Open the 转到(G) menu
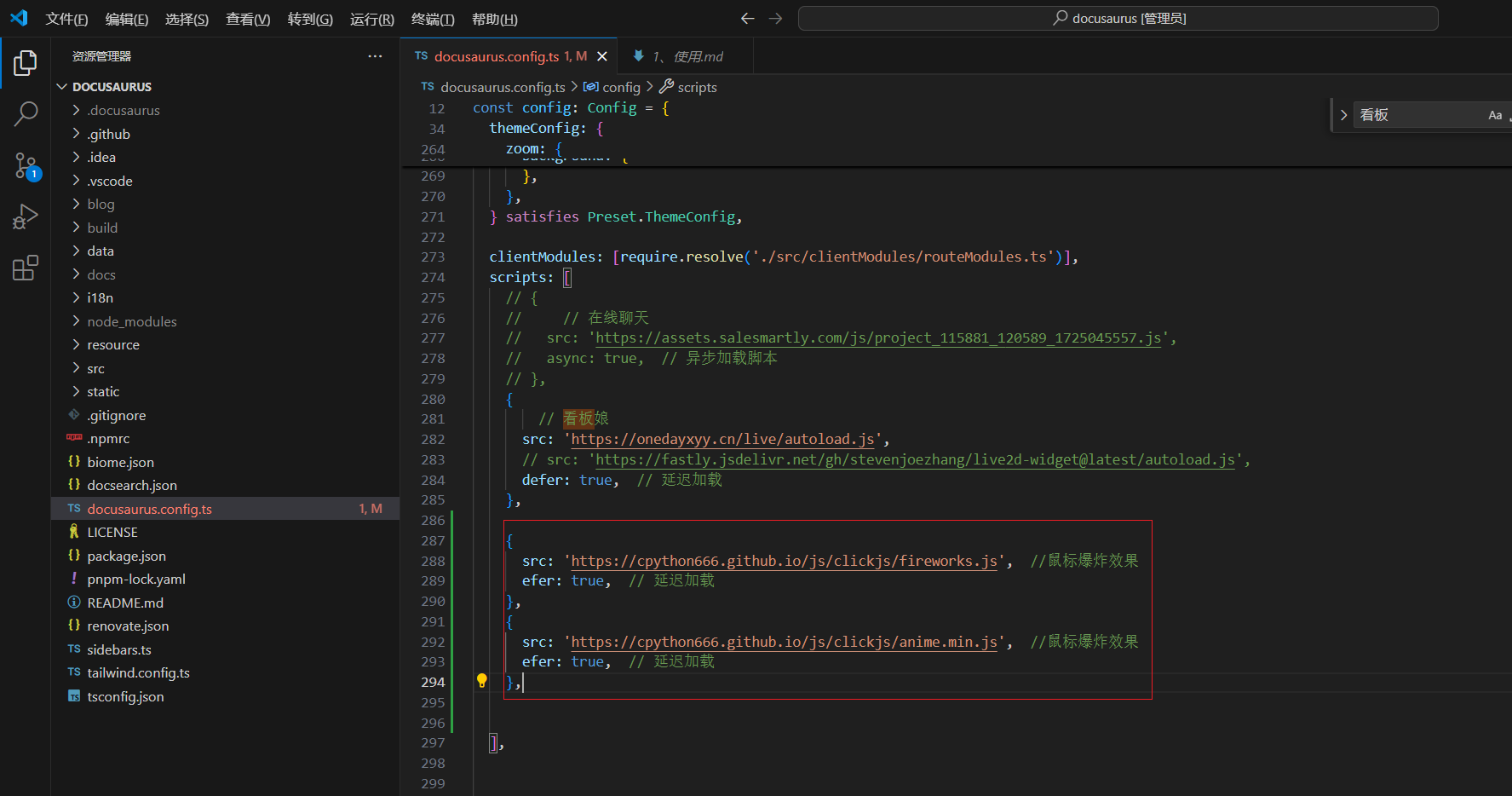This screenshot has height=796, width=1512. [x=310, y=19]
